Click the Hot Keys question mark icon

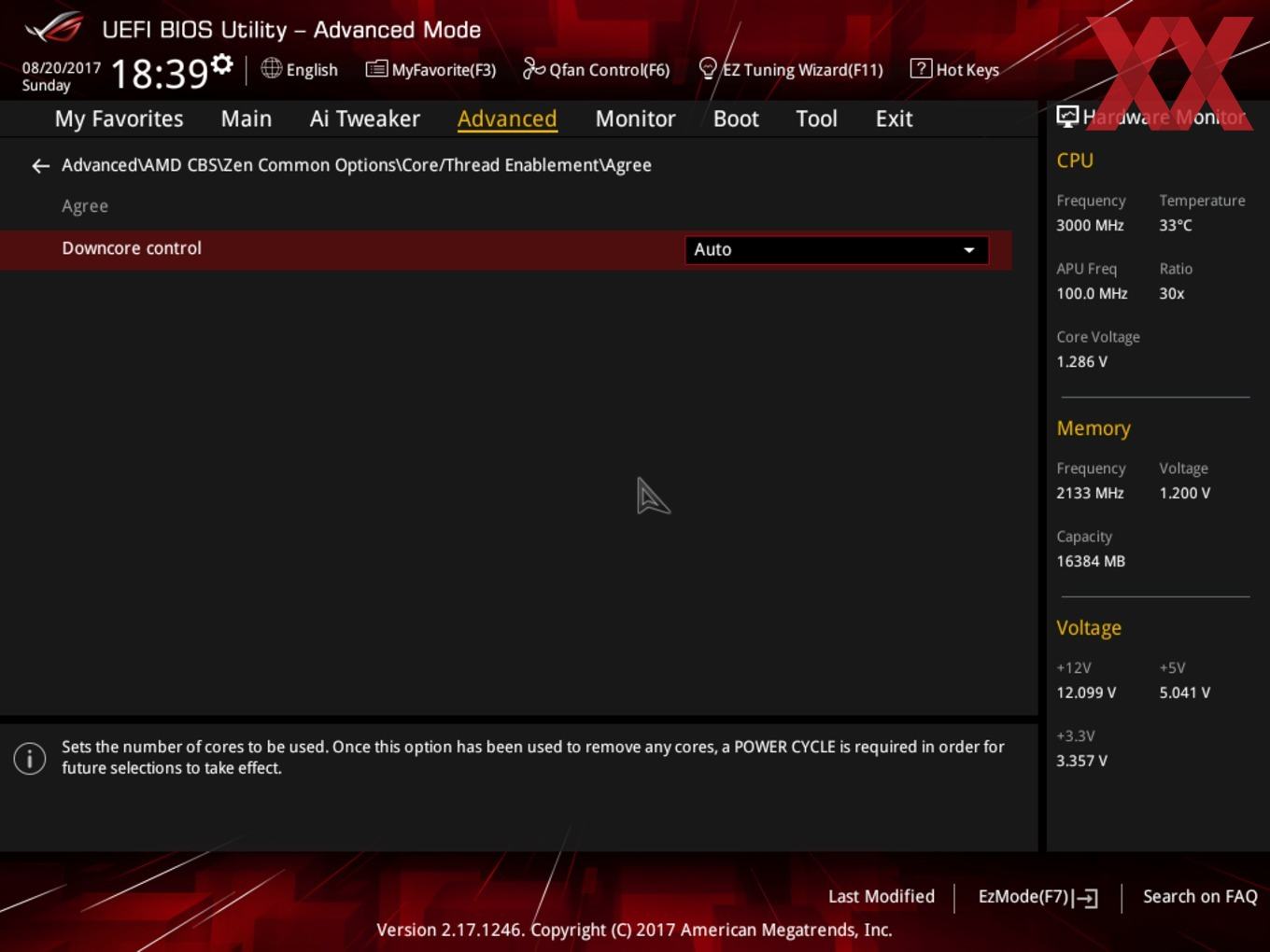921,68
